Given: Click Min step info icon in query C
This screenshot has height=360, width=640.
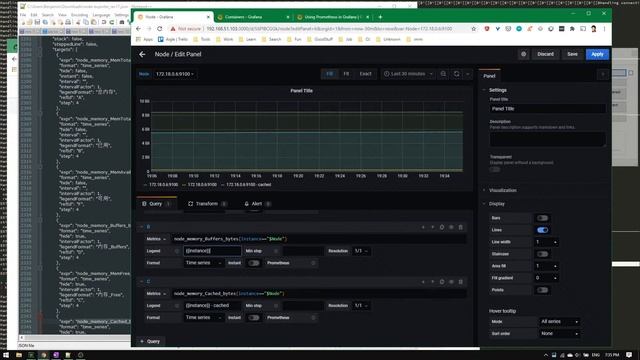Looking at the screenshot, I should (276, 306).
